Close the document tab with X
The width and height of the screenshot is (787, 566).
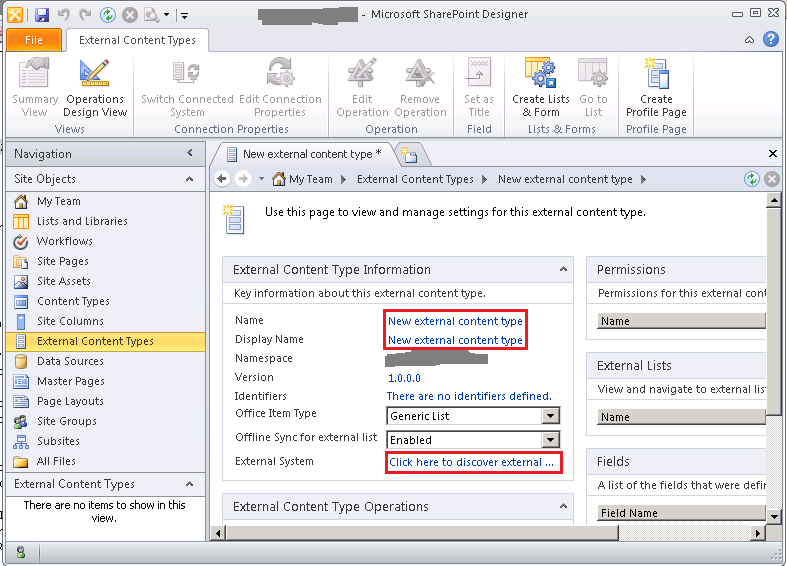(x=773, y=154)
